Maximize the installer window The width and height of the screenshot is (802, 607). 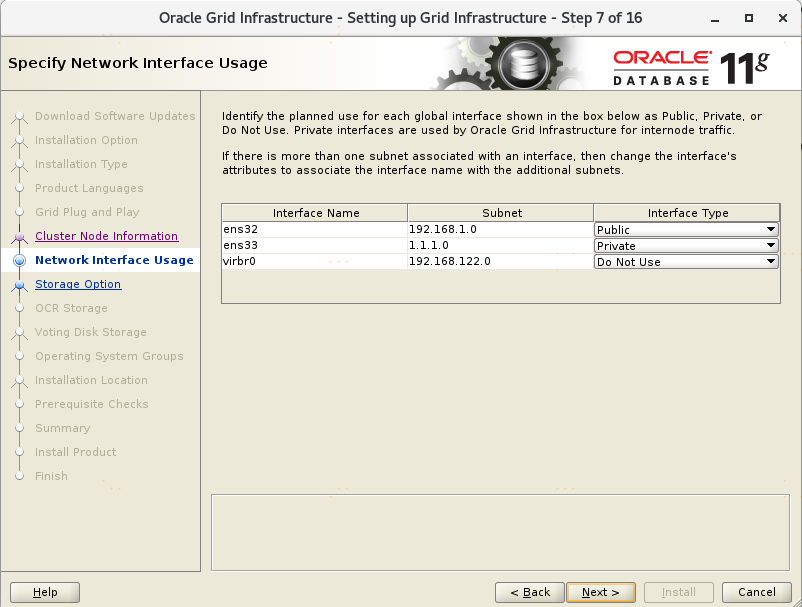(x=749, y=18)
